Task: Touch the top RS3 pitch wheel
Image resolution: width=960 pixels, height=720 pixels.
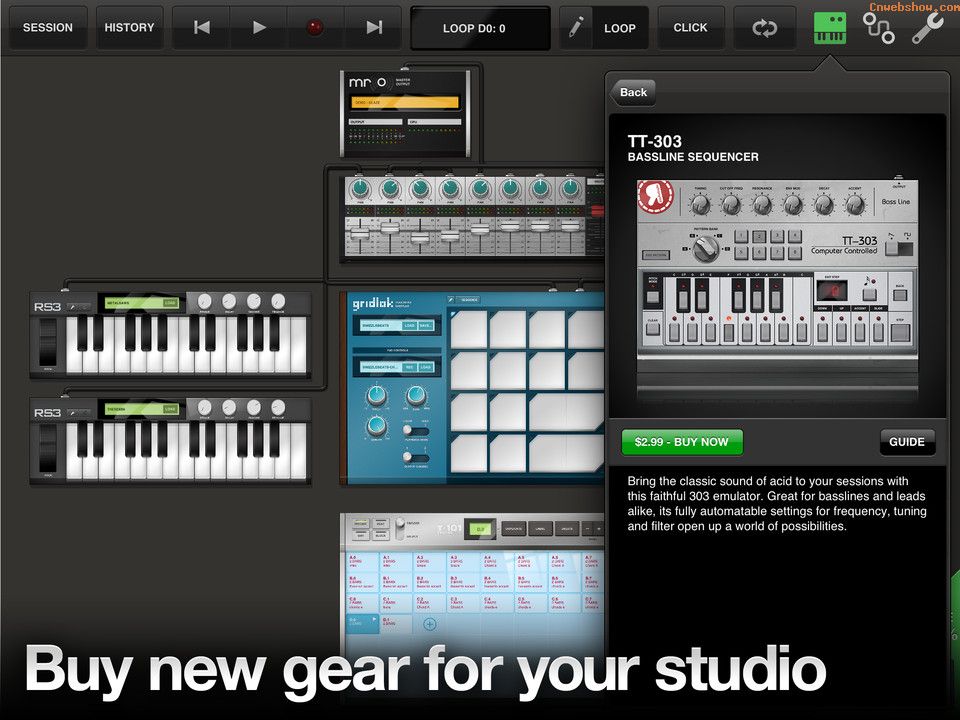Action: click(x=48, y=342)
